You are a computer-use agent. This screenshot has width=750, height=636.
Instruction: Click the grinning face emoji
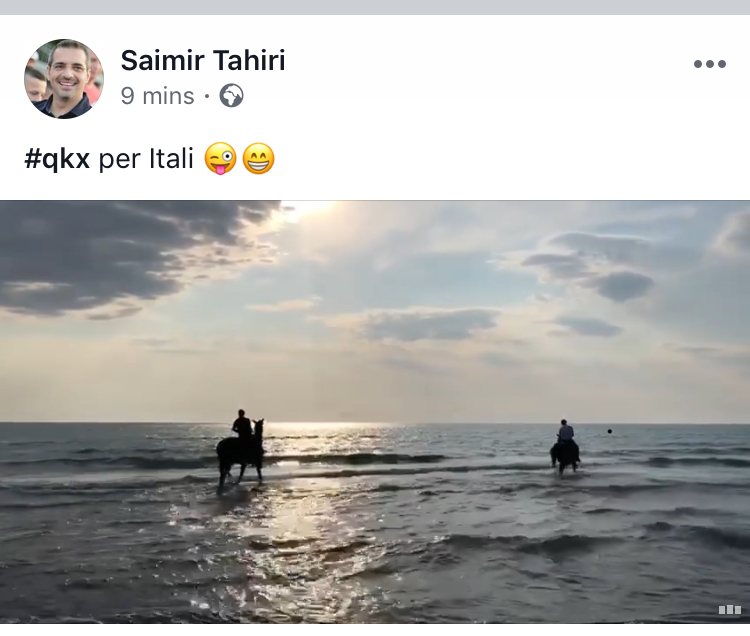258,158
